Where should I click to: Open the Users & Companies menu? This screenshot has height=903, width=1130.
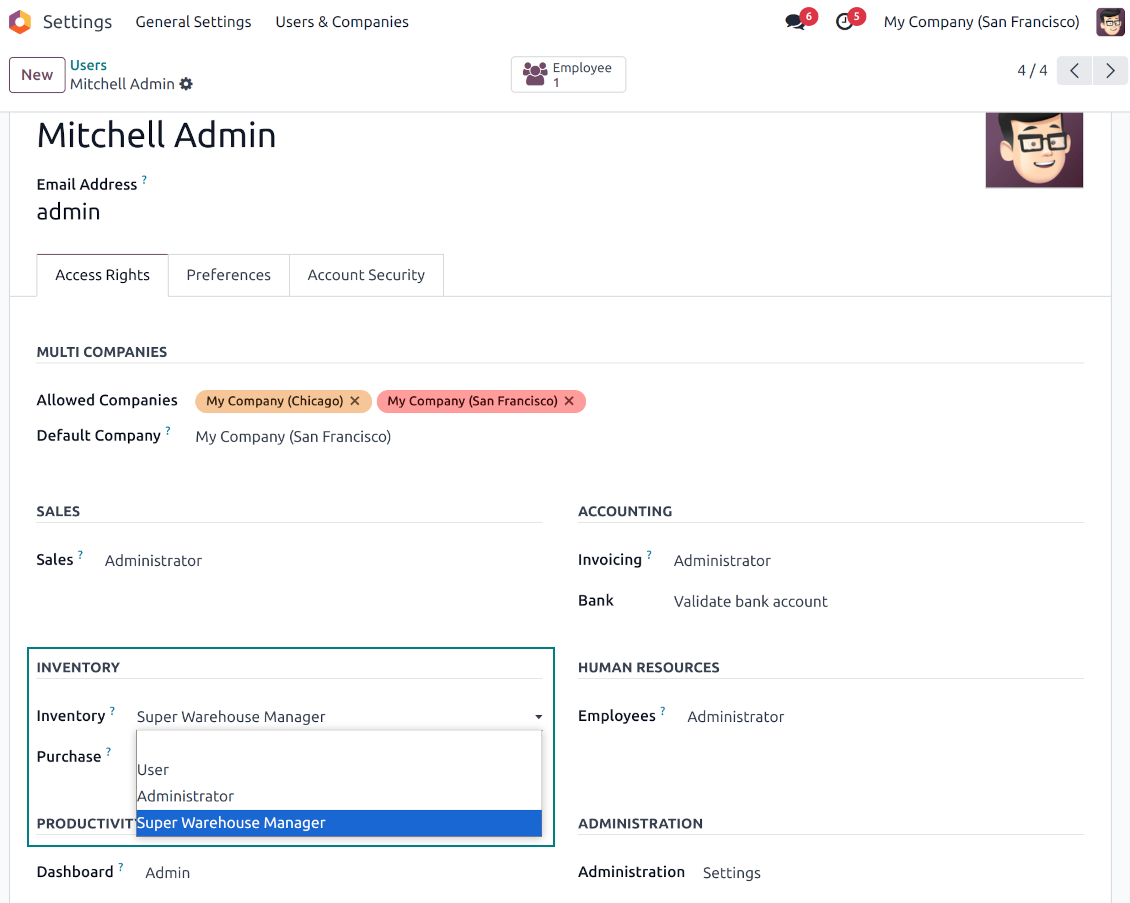[342, 22]
